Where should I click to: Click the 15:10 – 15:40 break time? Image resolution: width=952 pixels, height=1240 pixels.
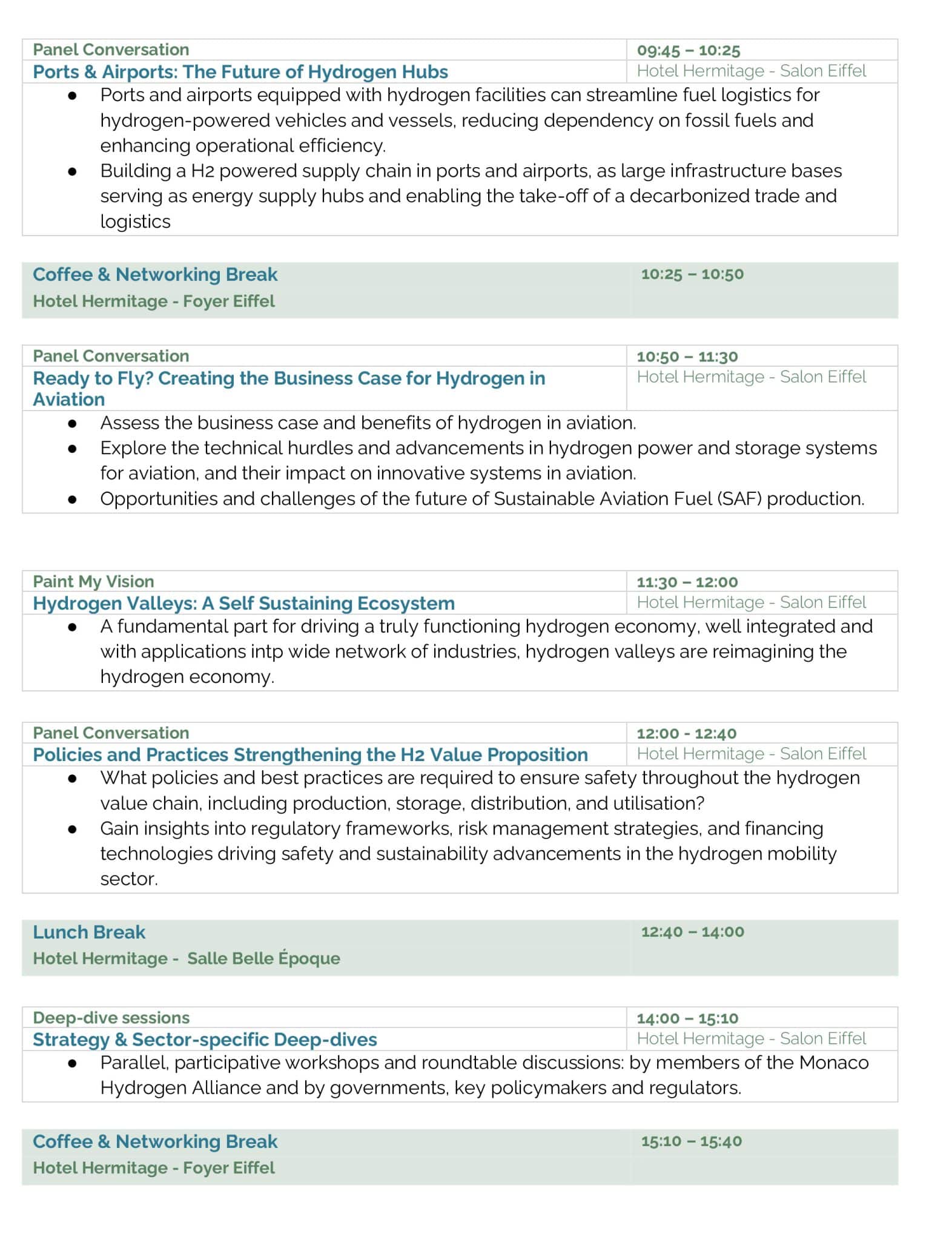[691, 1141]
